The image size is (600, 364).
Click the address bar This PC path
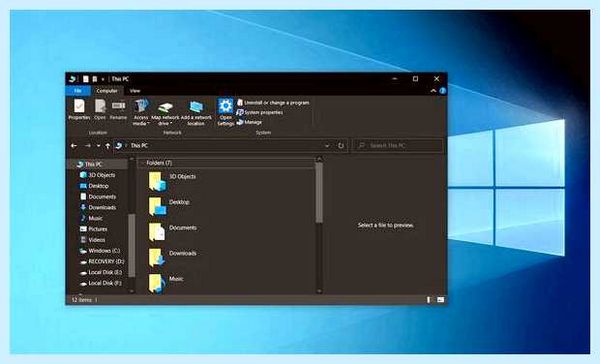(x=139, y=145)
